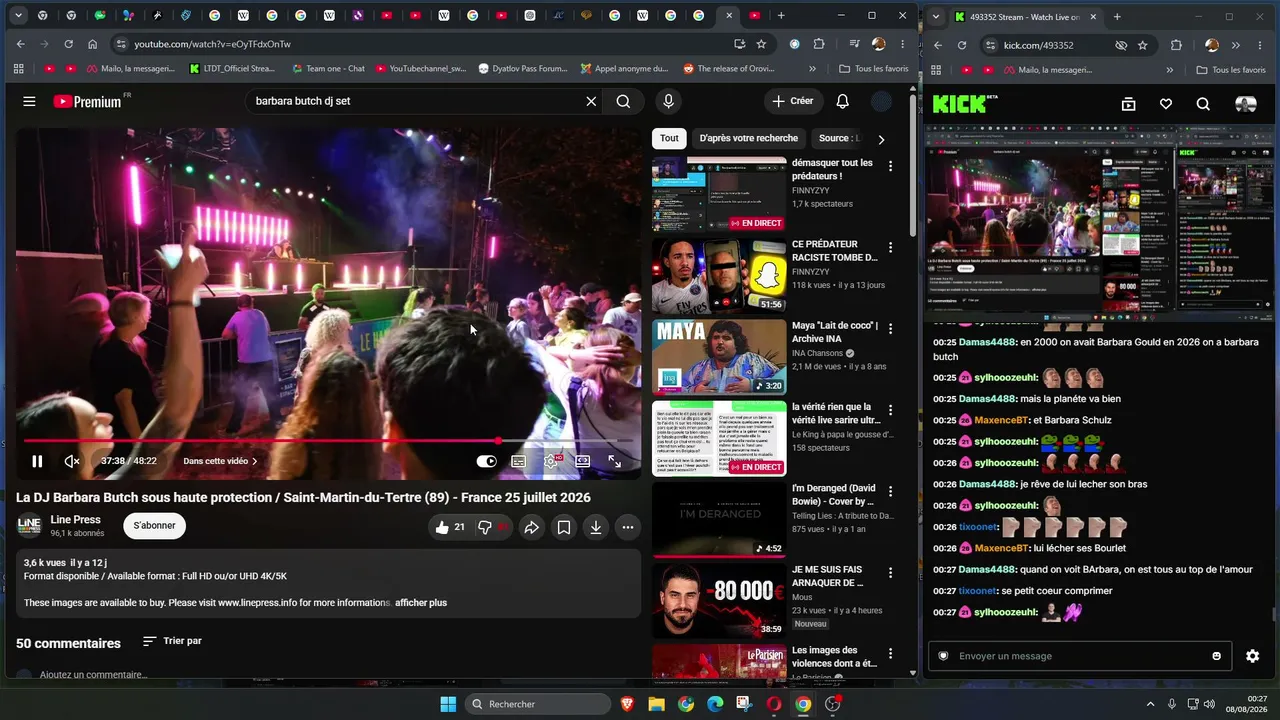
Task: Save the video to a playlist
Action: tap(564, 527)
